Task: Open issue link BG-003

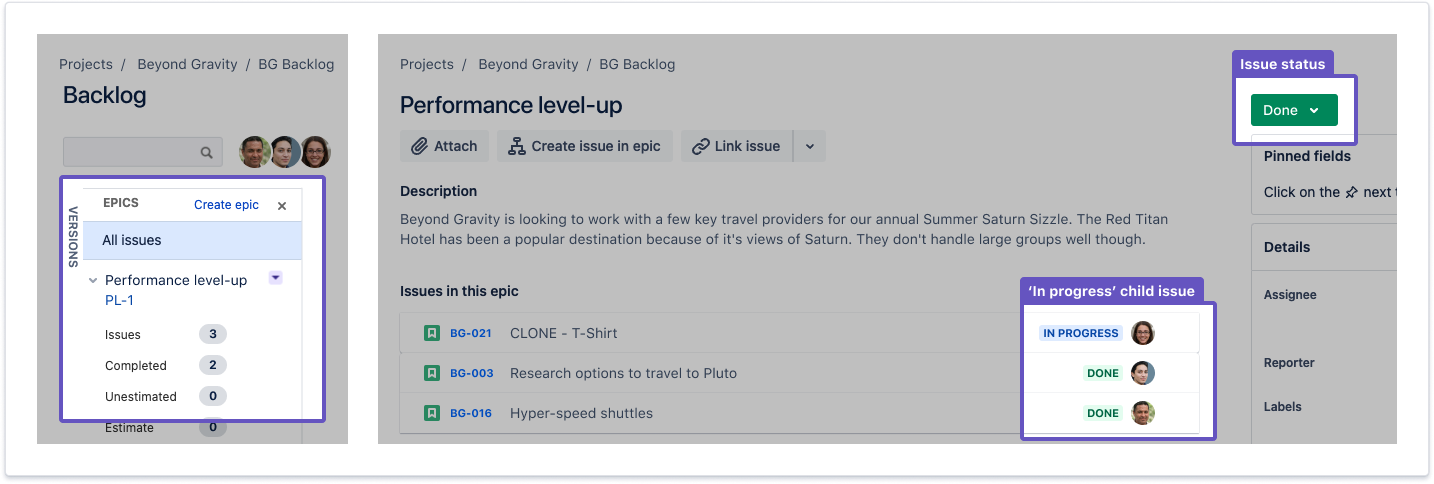Action: point(471,373)
